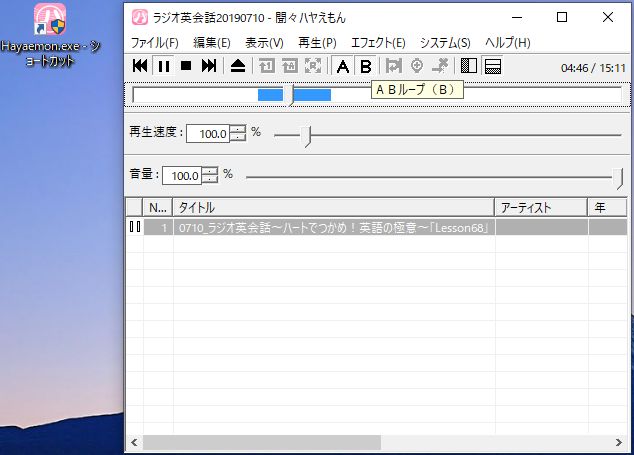
Task: Click the paused state icon in playlist row
Action: click(135, 227)
